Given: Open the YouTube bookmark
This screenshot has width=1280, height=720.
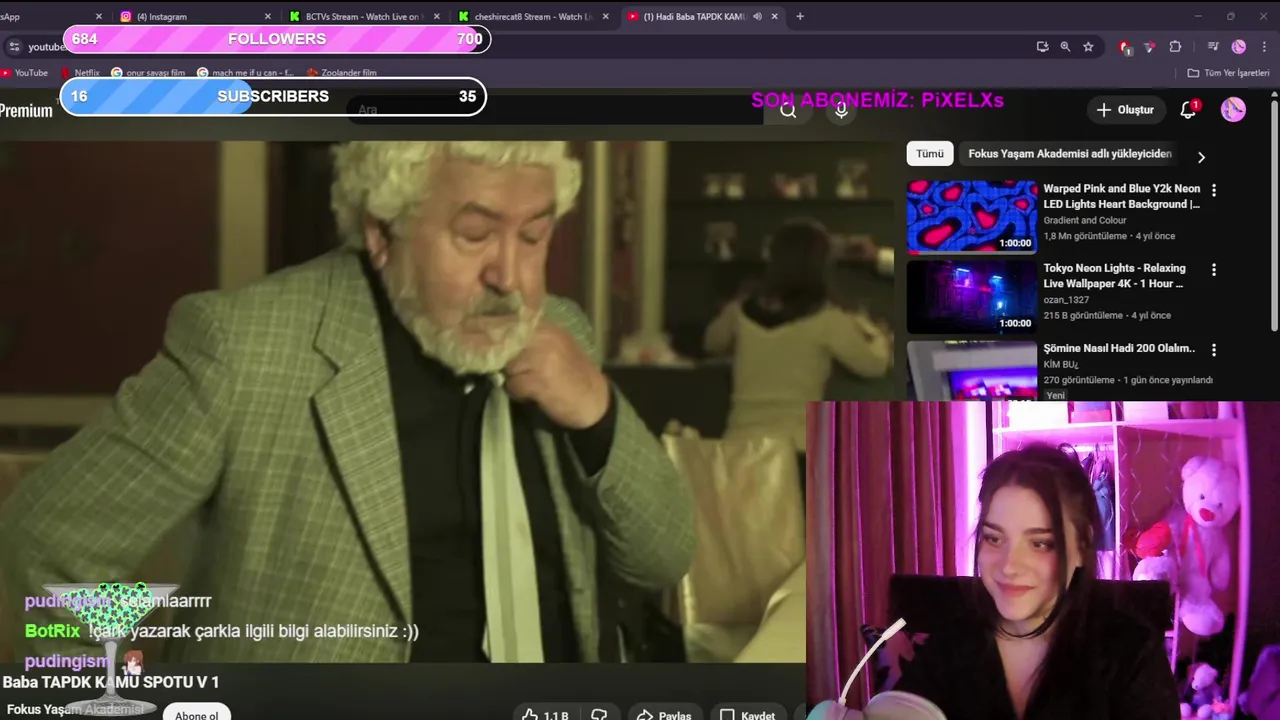Looking at the screenshot, I should pos(24,73).
